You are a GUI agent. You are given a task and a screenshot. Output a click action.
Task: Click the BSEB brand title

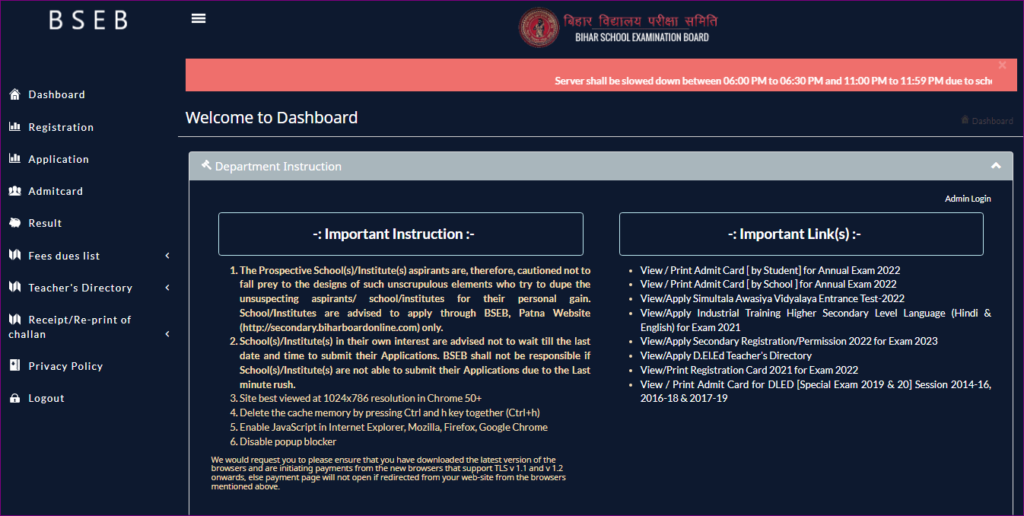[x=88, y=20]
